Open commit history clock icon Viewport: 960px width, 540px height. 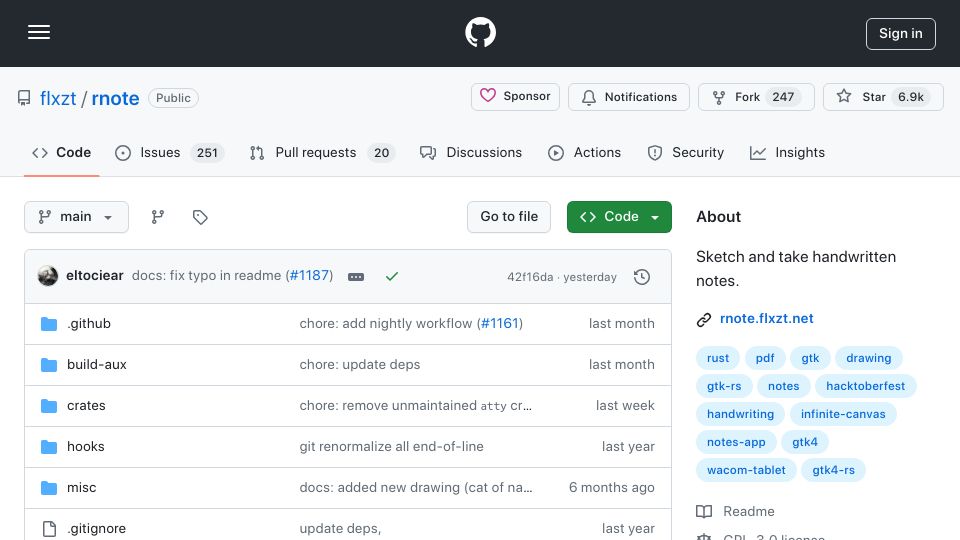[x=642, y=277]
